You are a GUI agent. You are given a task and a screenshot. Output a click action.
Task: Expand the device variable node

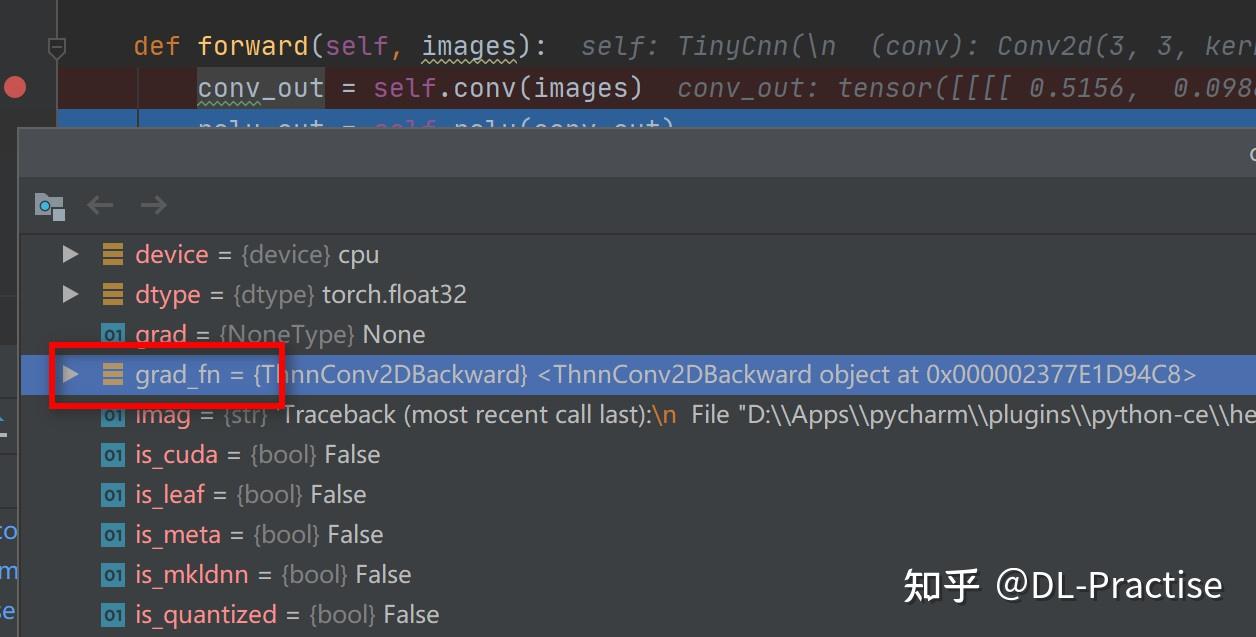click(x=69, y=254)
